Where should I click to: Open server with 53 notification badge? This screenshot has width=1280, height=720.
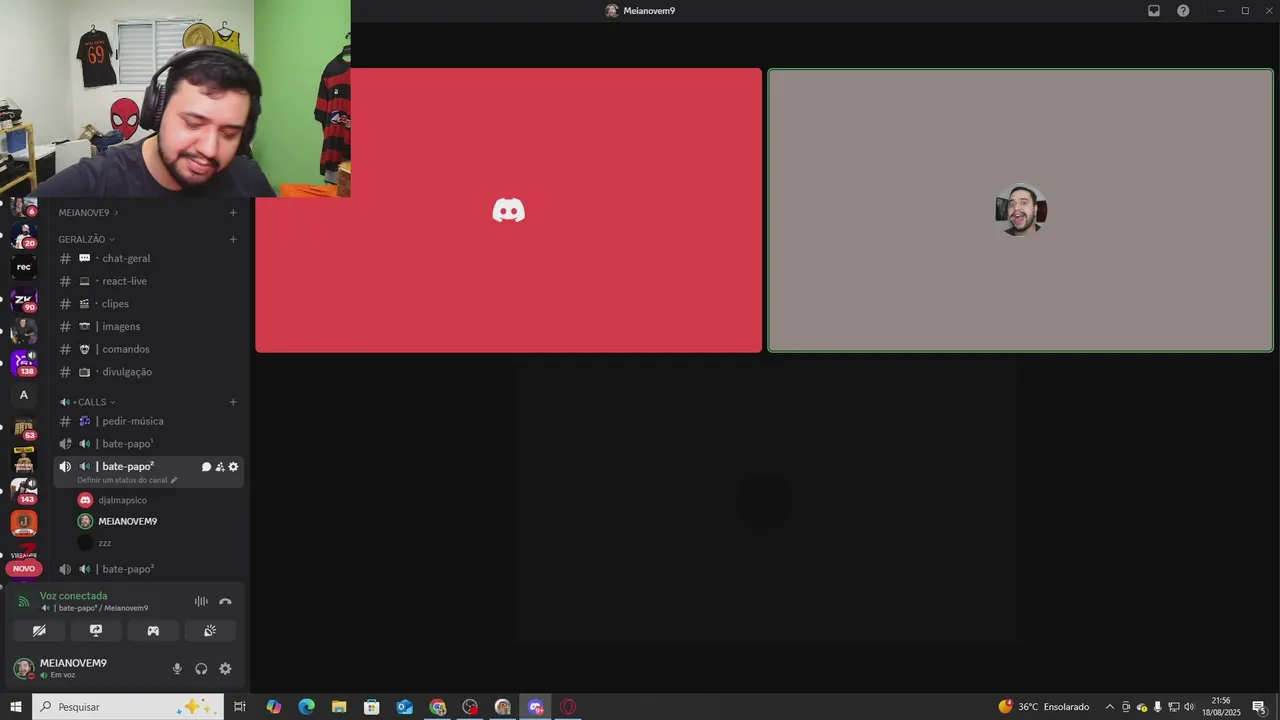pos(24,427)
